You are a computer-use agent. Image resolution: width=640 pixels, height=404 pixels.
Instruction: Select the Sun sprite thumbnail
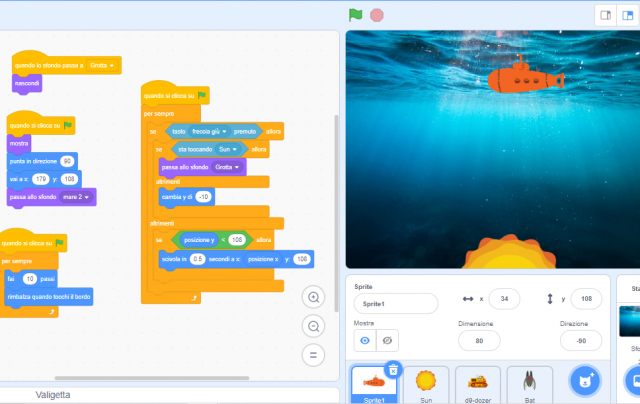pos(426,385)
